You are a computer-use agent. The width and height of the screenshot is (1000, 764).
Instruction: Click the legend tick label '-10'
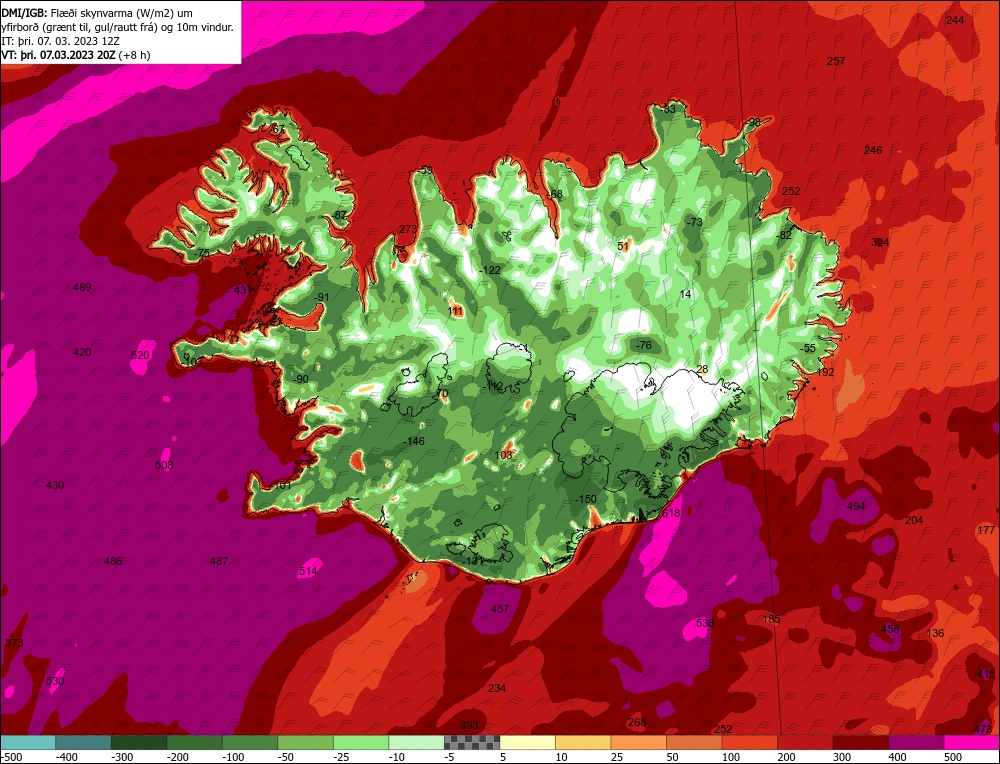tap(397, 757)
